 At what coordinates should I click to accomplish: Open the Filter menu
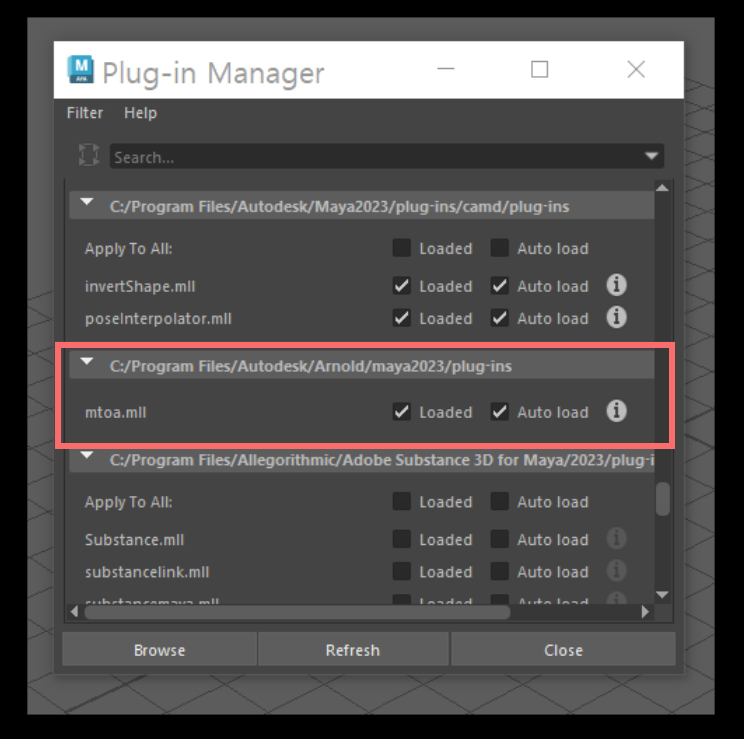85,113
